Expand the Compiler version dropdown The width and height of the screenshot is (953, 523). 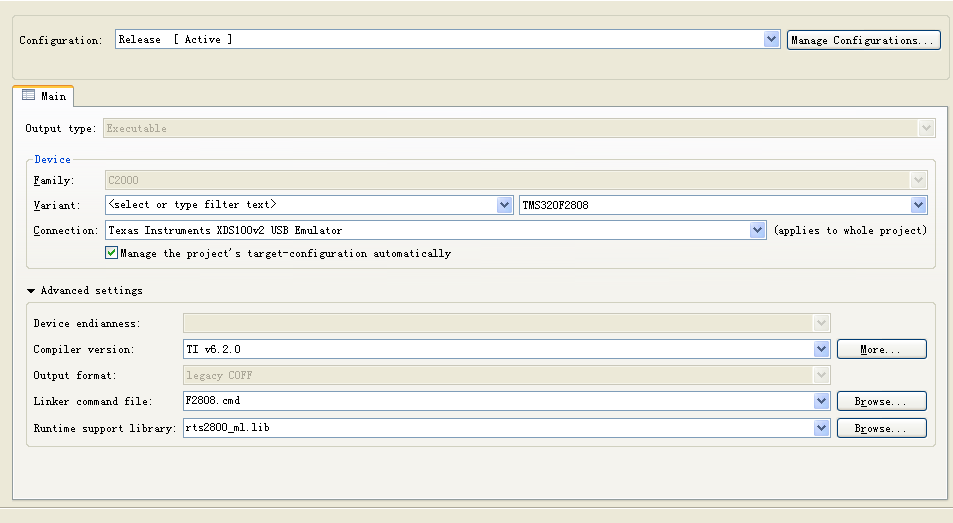coord(822,349)
